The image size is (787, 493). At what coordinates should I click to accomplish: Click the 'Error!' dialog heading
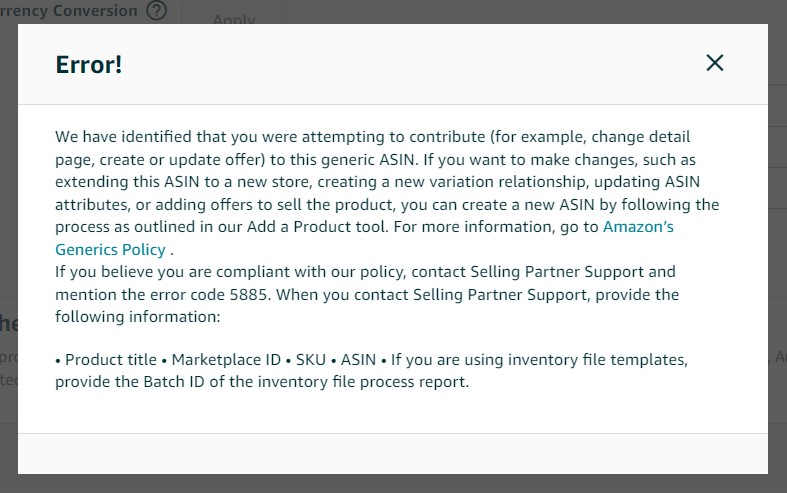(89, 65)
